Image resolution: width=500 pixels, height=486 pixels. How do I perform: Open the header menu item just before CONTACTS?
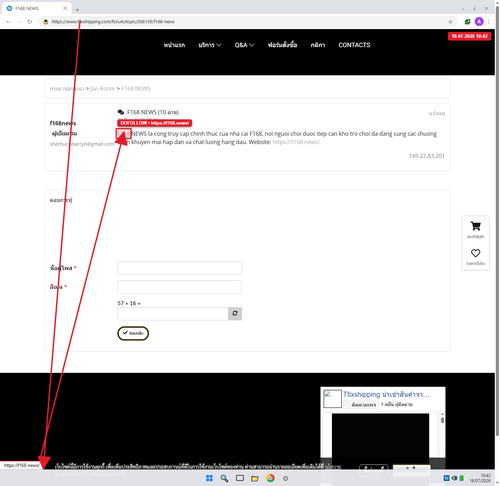click(x=318, y=45)
